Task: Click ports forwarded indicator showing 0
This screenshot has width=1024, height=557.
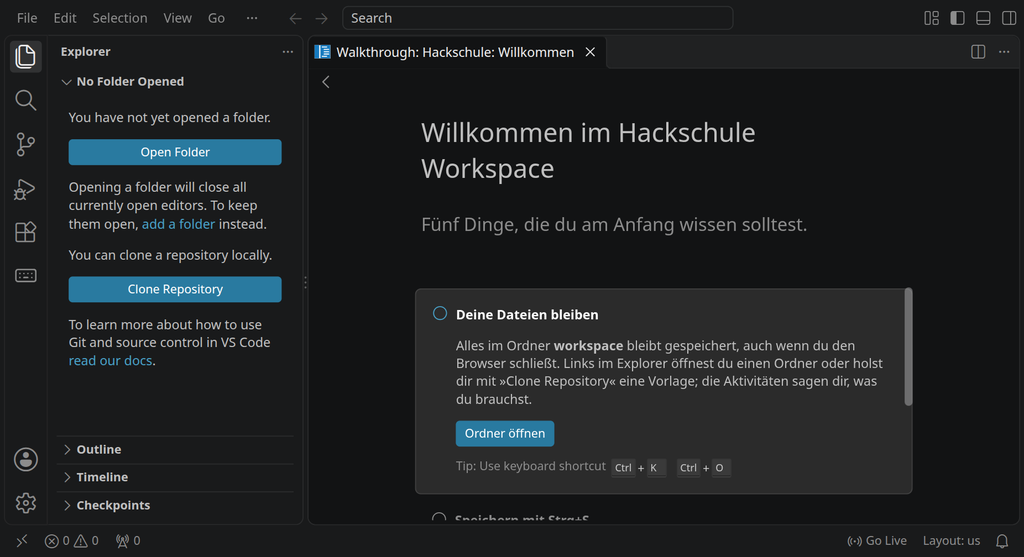Action: (128, 541)
